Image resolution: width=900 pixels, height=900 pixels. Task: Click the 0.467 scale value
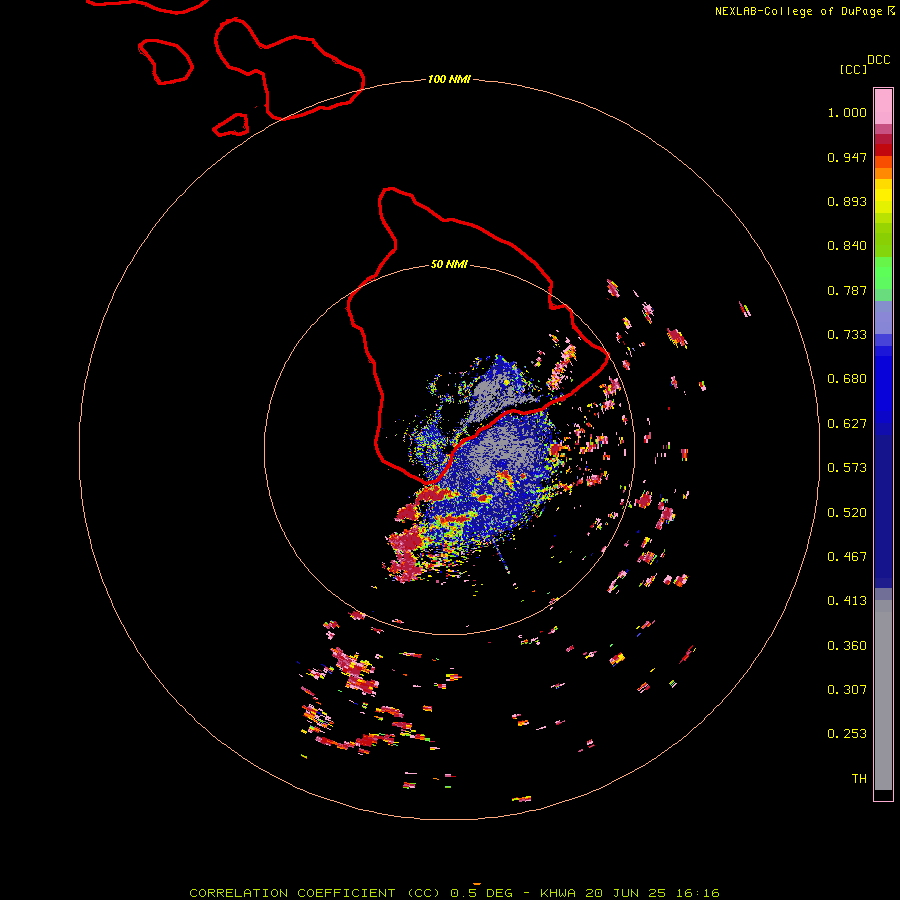[x=847, y=557]
